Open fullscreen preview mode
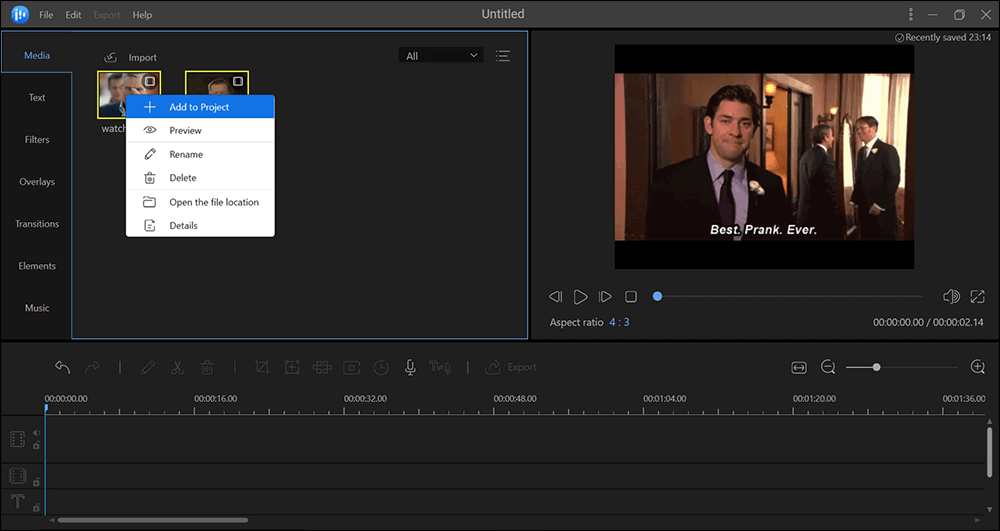This screenshot has width=1000, height=531. [977, 297]
